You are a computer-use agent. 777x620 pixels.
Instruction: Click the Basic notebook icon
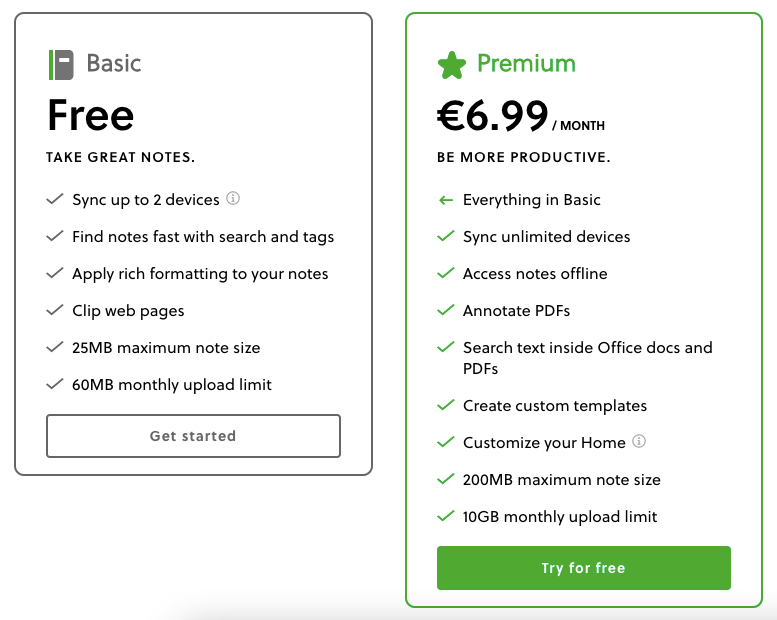(x=61, y=65)
